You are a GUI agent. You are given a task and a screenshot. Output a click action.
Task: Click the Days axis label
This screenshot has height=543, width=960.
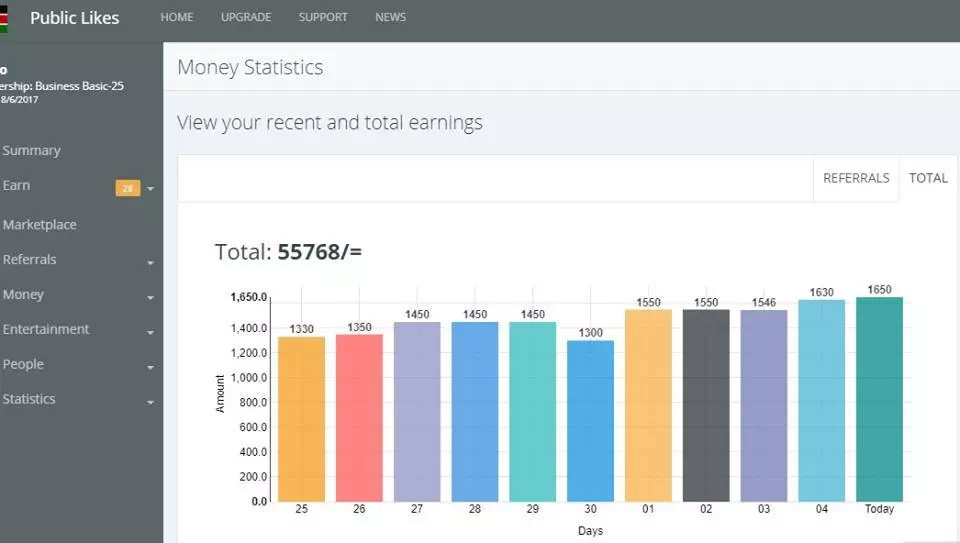click(x=590, y=531)
